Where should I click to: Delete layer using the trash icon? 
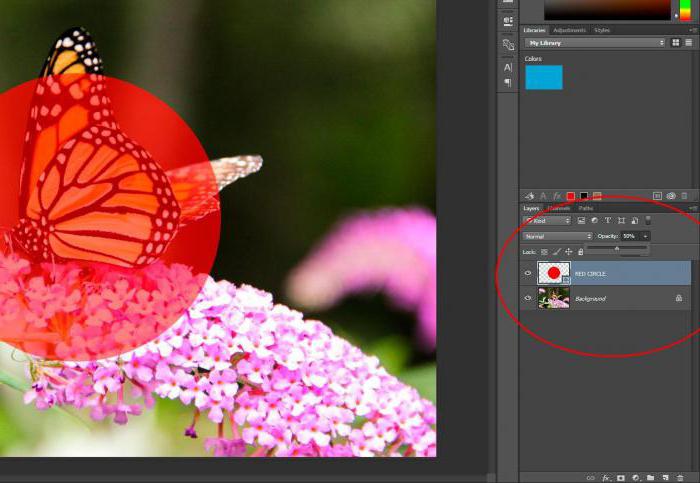(680, 478)
